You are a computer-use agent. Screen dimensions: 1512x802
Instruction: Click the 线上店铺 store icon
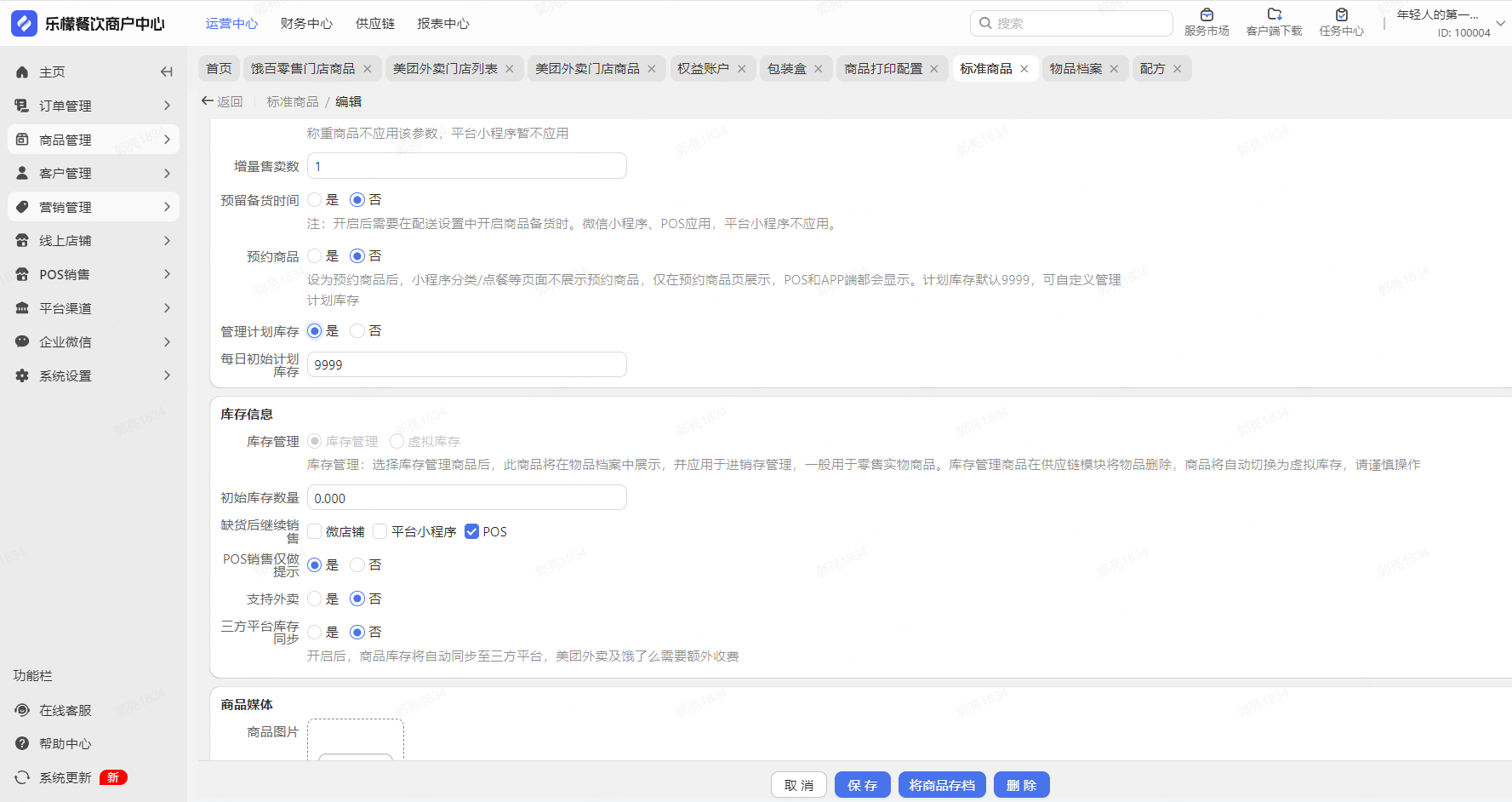point(22,241)
